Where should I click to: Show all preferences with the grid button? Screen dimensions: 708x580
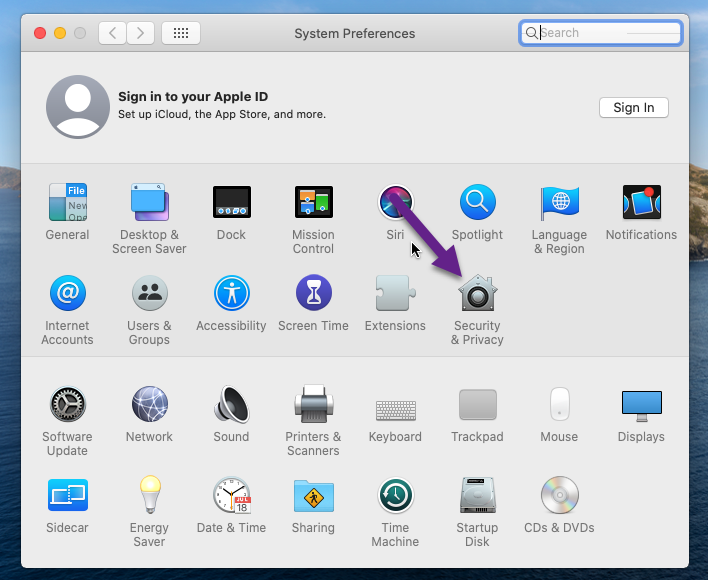click(x=181, y=33)
